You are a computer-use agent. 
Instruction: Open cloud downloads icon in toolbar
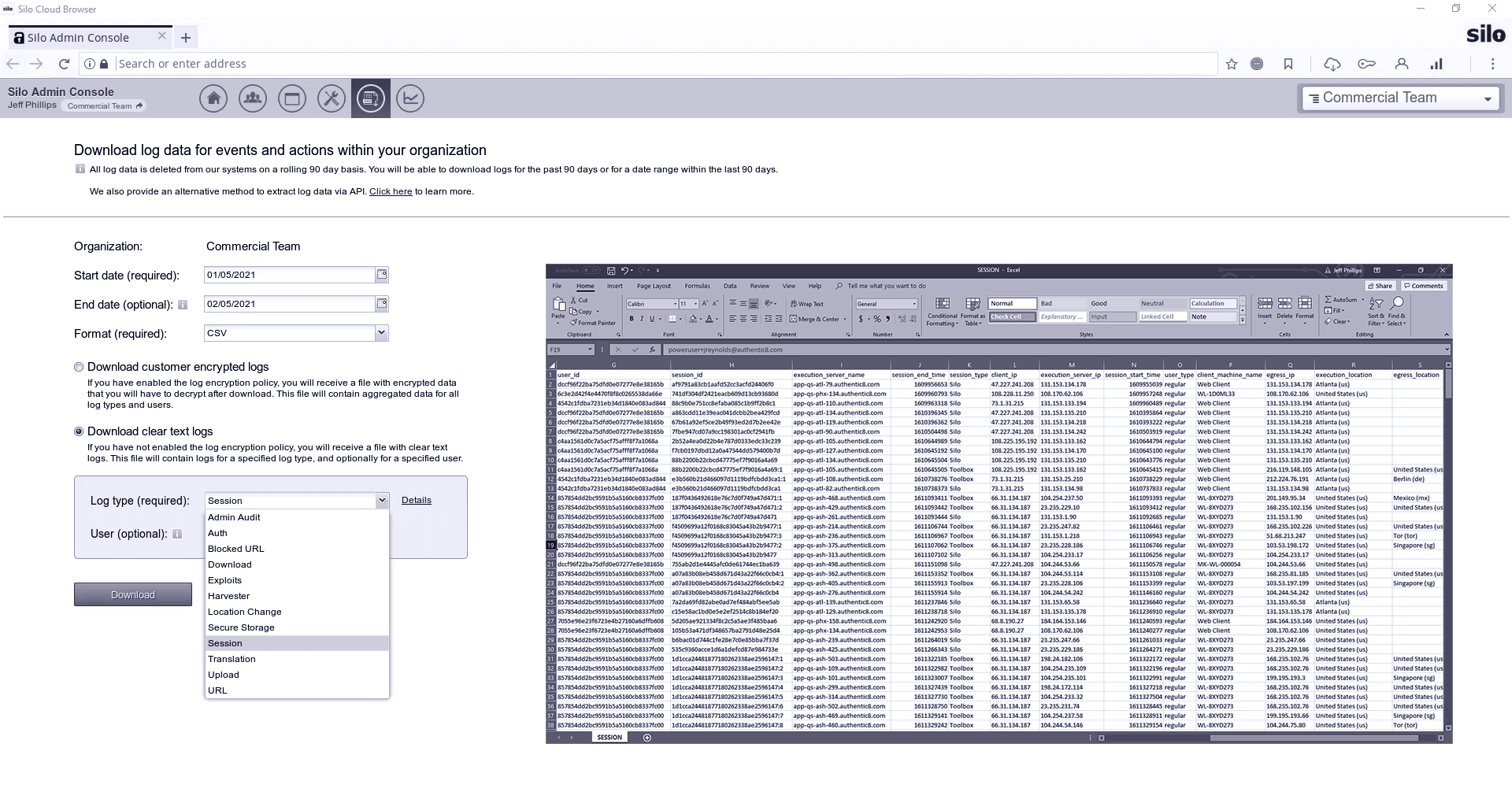(x=1332, y=64)
